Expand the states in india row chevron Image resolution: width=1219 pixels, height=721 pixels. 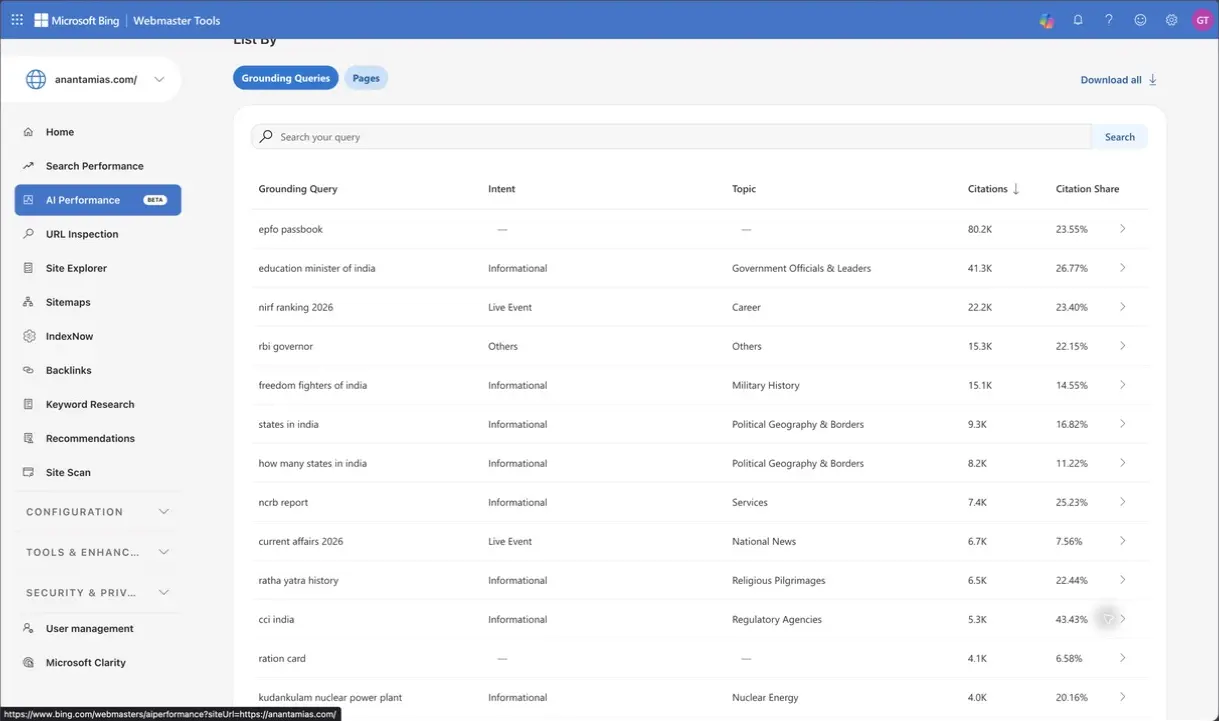(x=1122, y=424)
